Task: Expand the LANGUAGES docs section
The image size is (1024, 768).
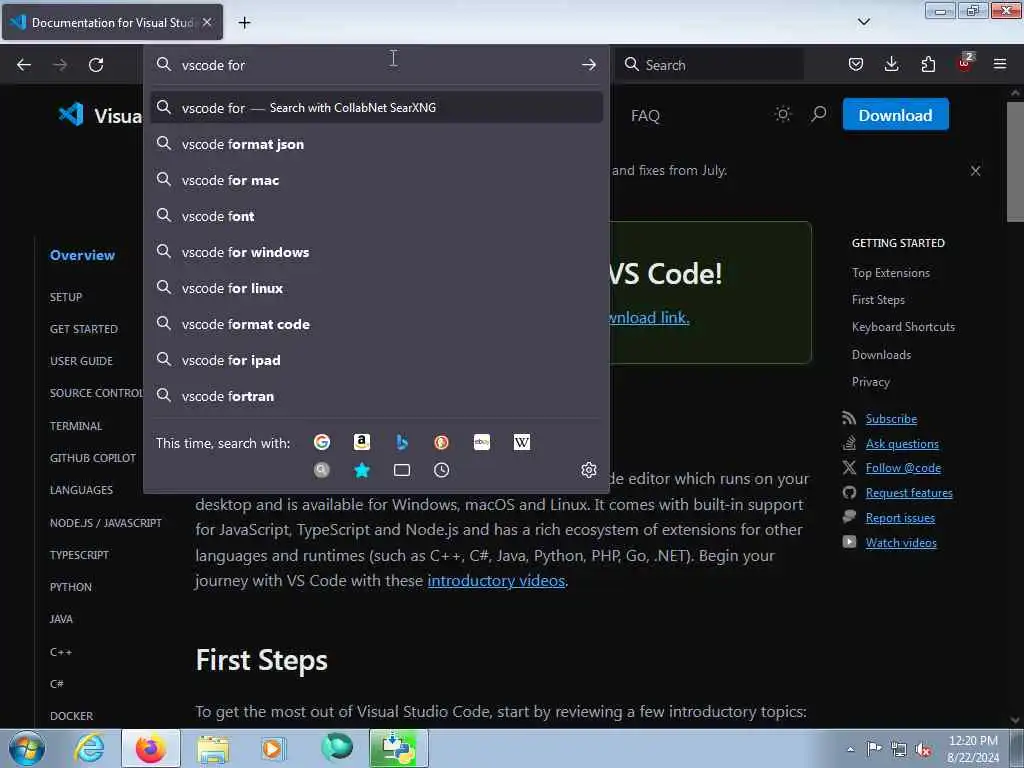Action: click(x=81, y=490)
